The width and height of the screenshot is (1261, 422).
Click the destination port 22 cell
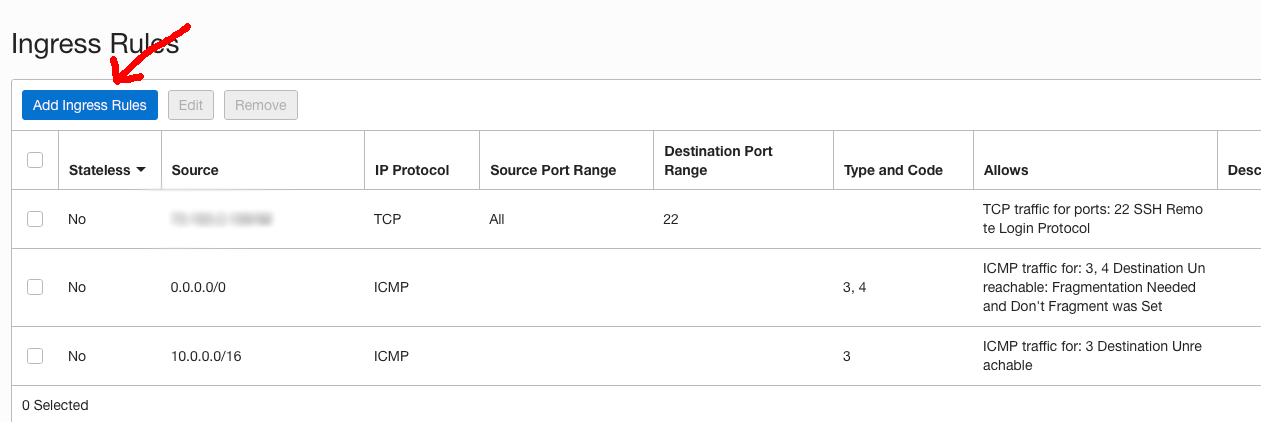(x=671, y=219)
